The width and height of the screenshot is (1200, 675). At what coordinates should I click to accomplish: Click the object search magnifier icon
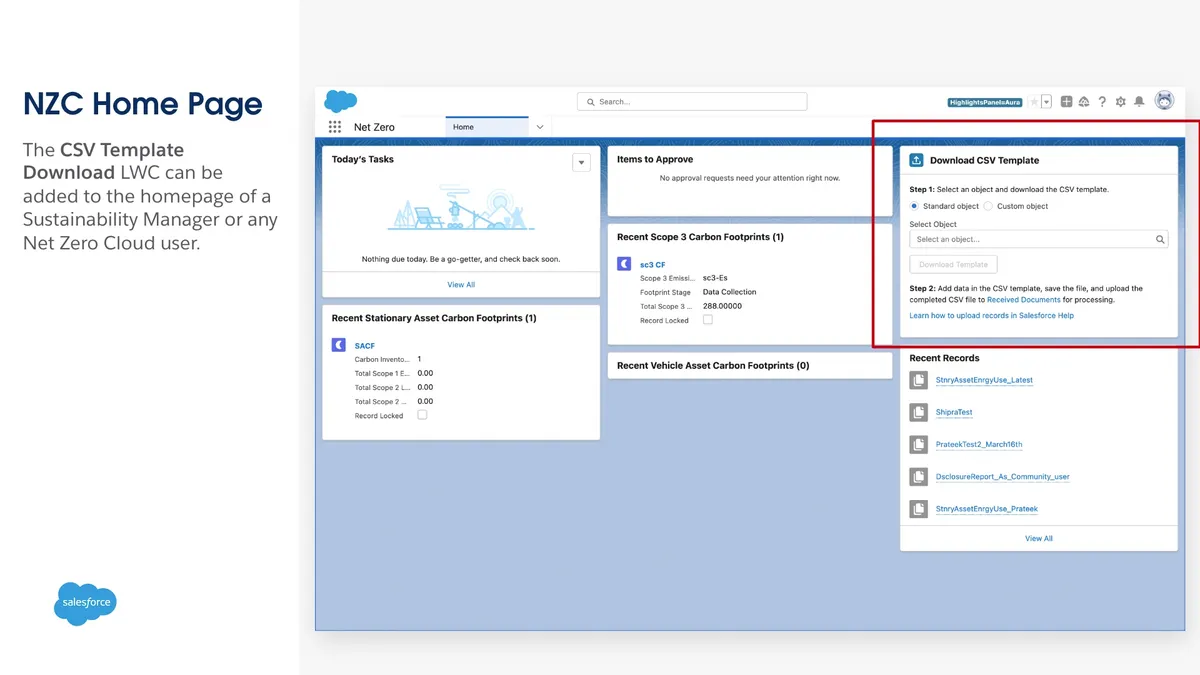(x=1160, y=240)
